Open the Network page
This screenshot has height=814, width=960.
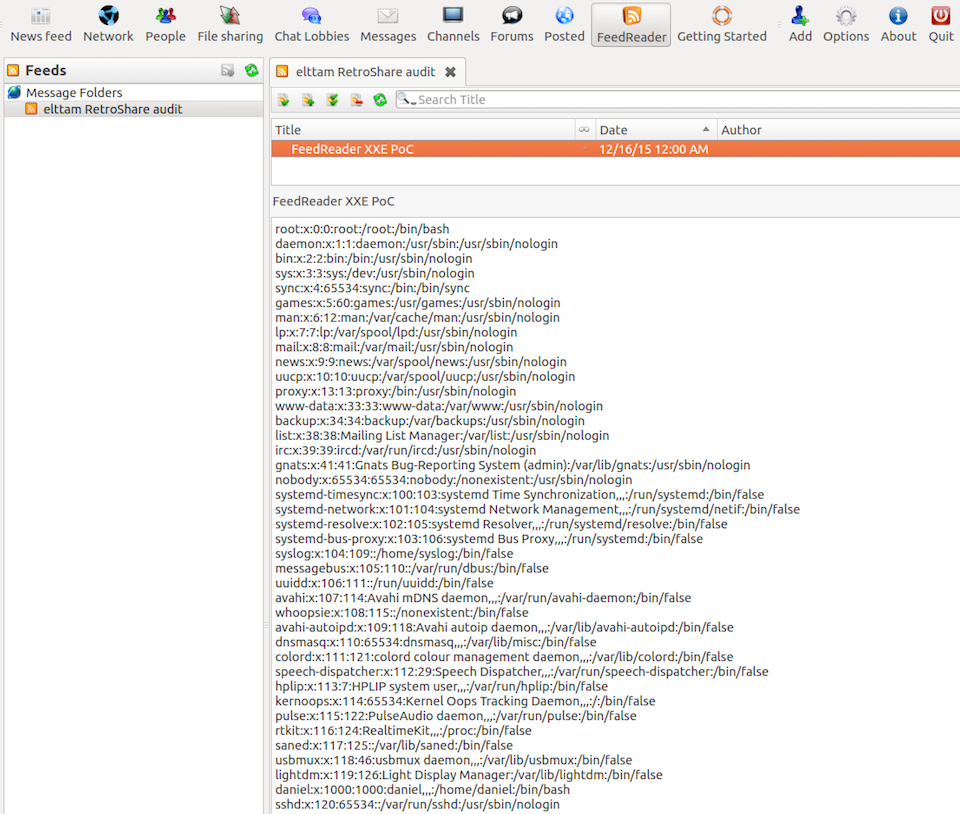[x=108, y=24]
